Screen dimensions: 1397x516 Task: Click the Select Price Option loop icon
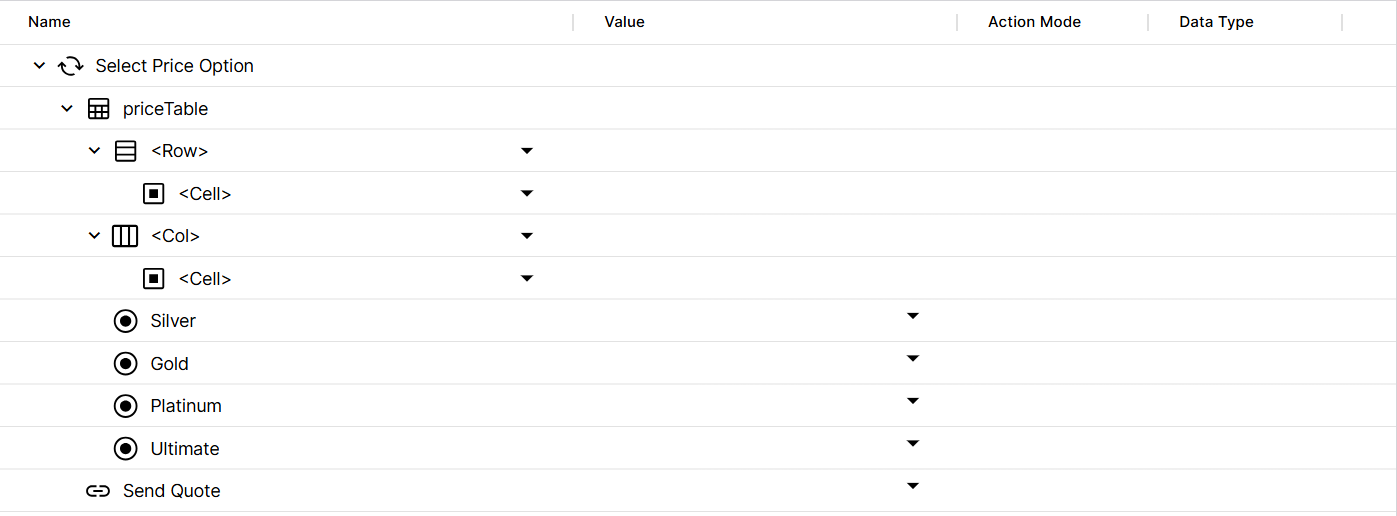(x=70, y=66)
